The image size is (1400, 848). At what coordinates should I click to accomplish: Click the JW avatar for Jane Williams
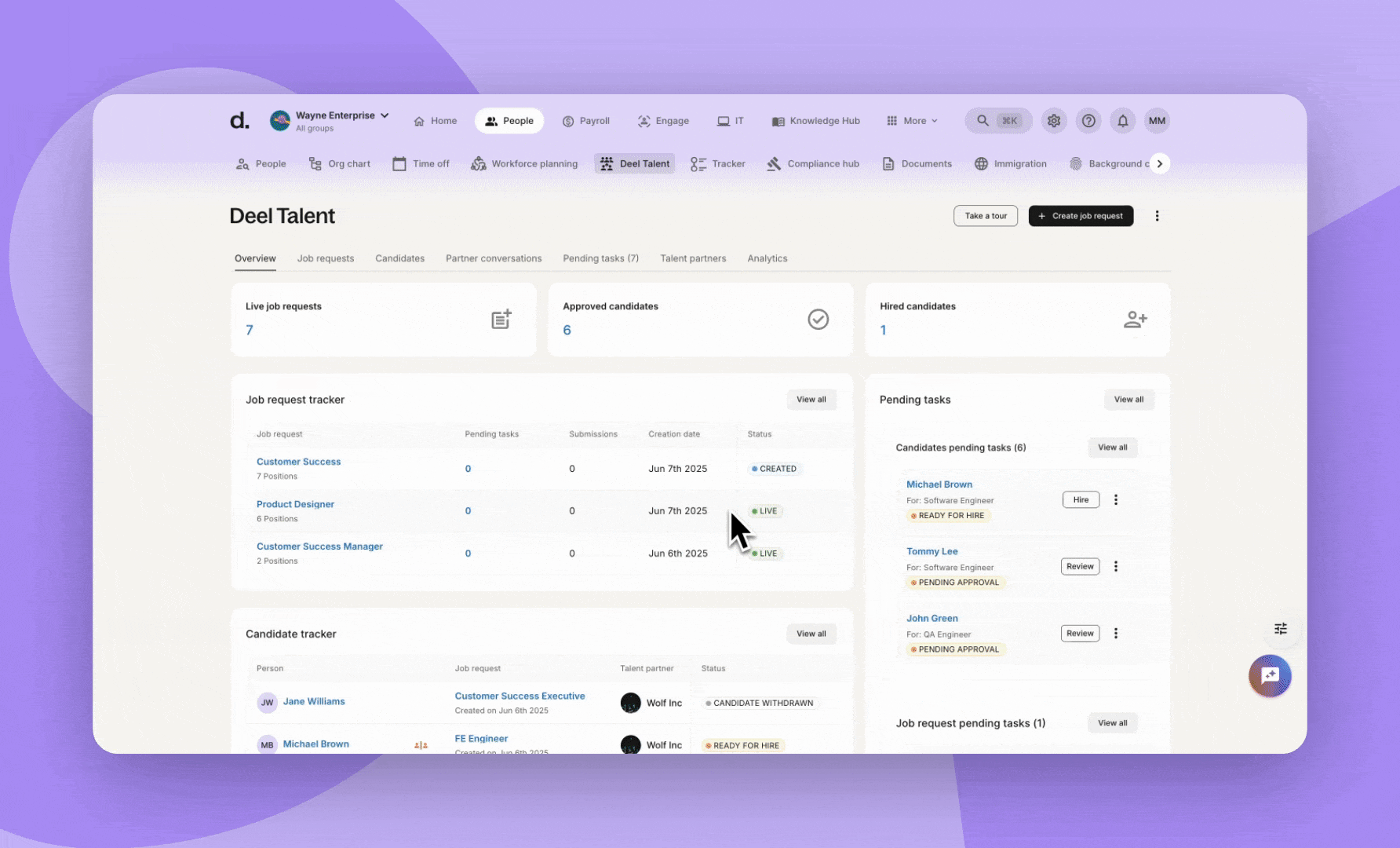coord(267,703)
